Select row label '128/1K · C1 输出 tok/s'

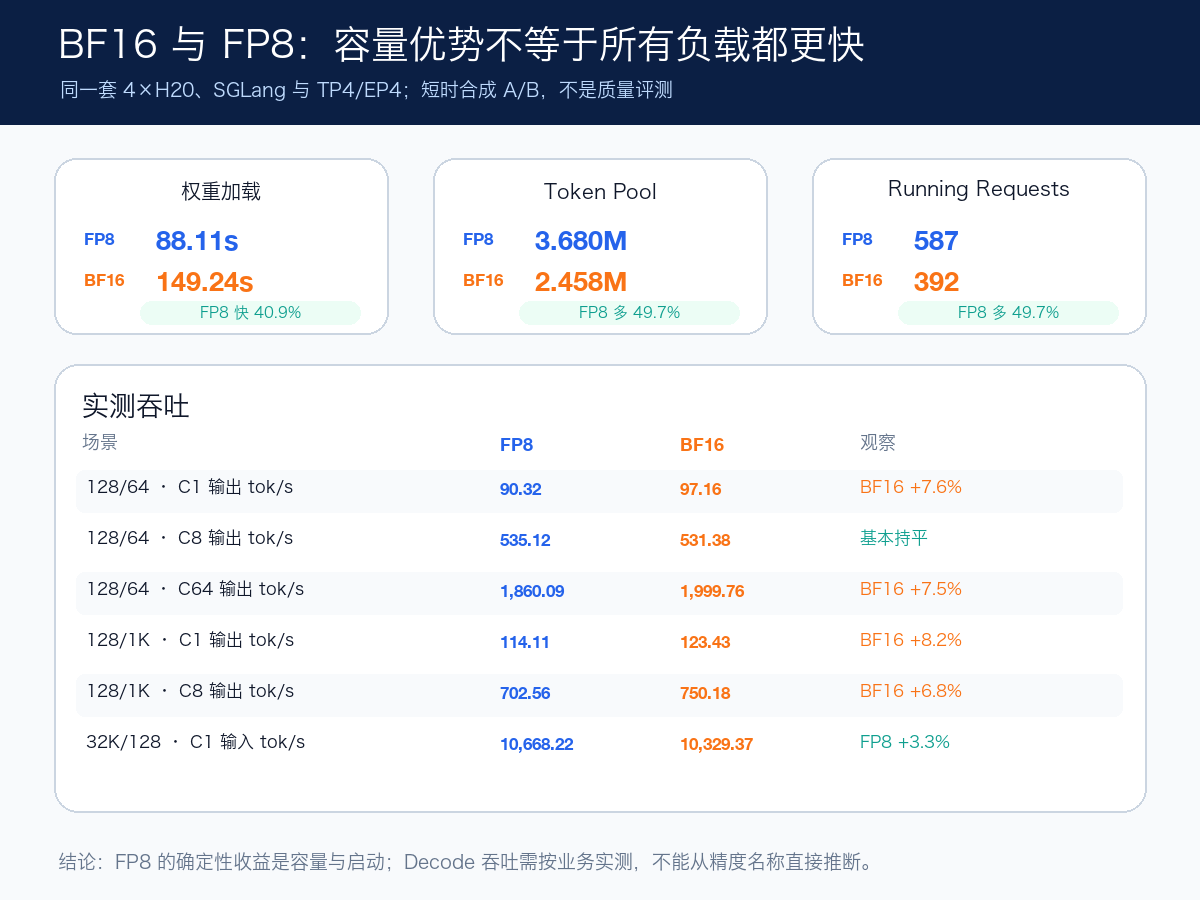click(190, 640)
